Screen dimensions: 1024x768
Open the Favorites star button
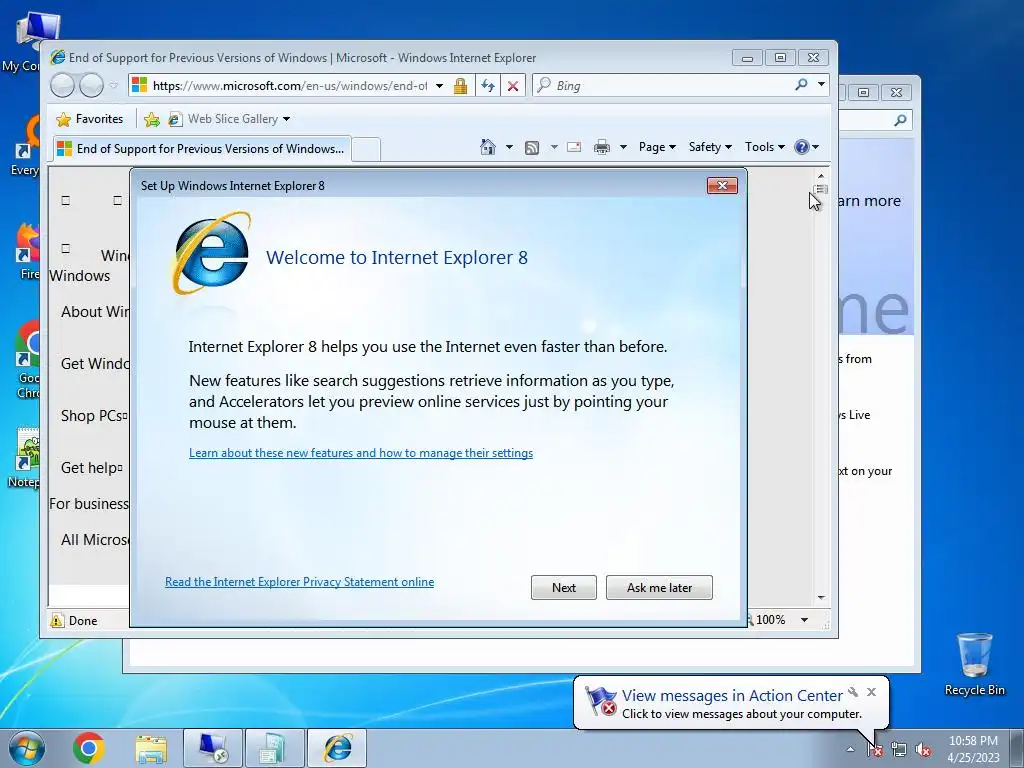tap(89, 119)
